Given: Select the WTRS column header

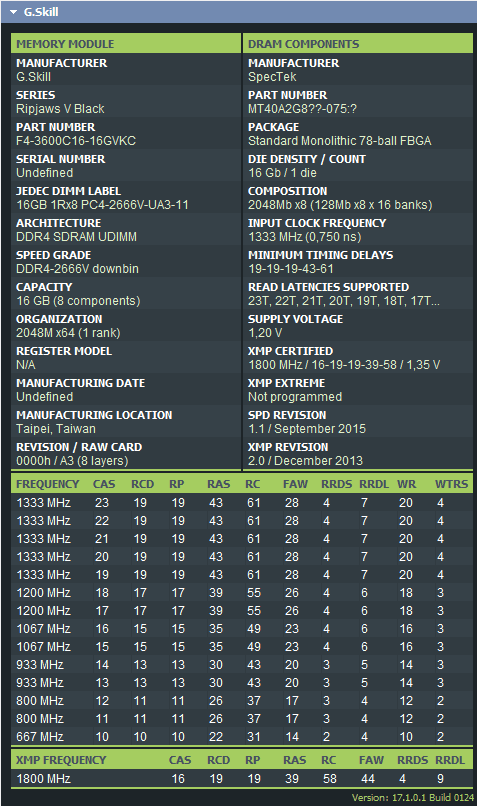Looking at the screenshot, I should (x=451, y=484).
